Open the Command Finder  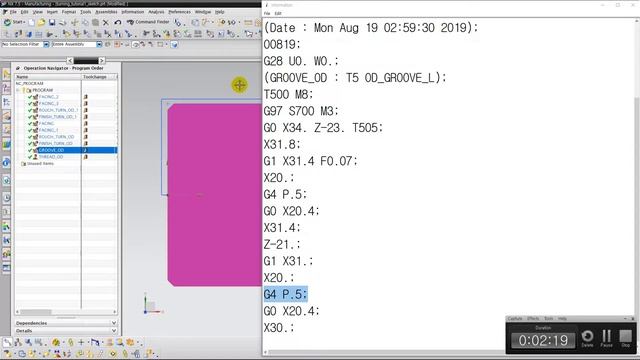tap(148, 22)
